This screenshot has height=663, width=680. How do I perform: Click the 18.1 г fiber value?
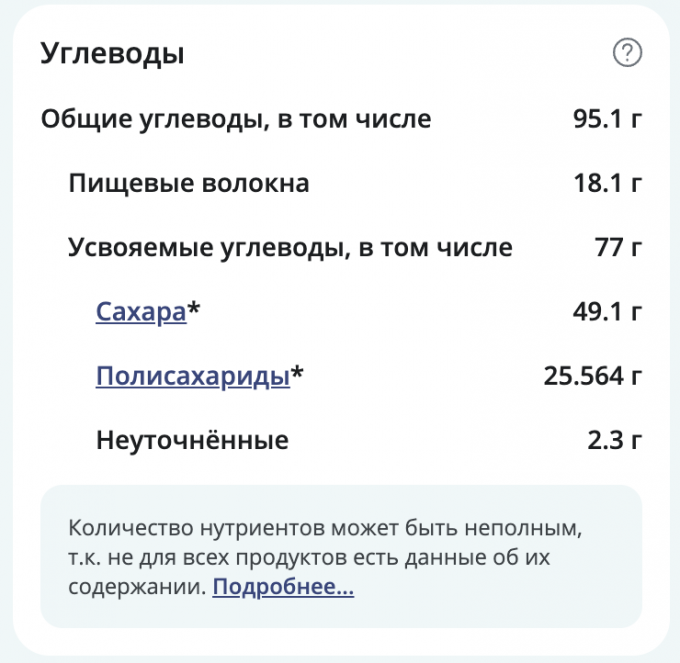[x=607, y=184]
